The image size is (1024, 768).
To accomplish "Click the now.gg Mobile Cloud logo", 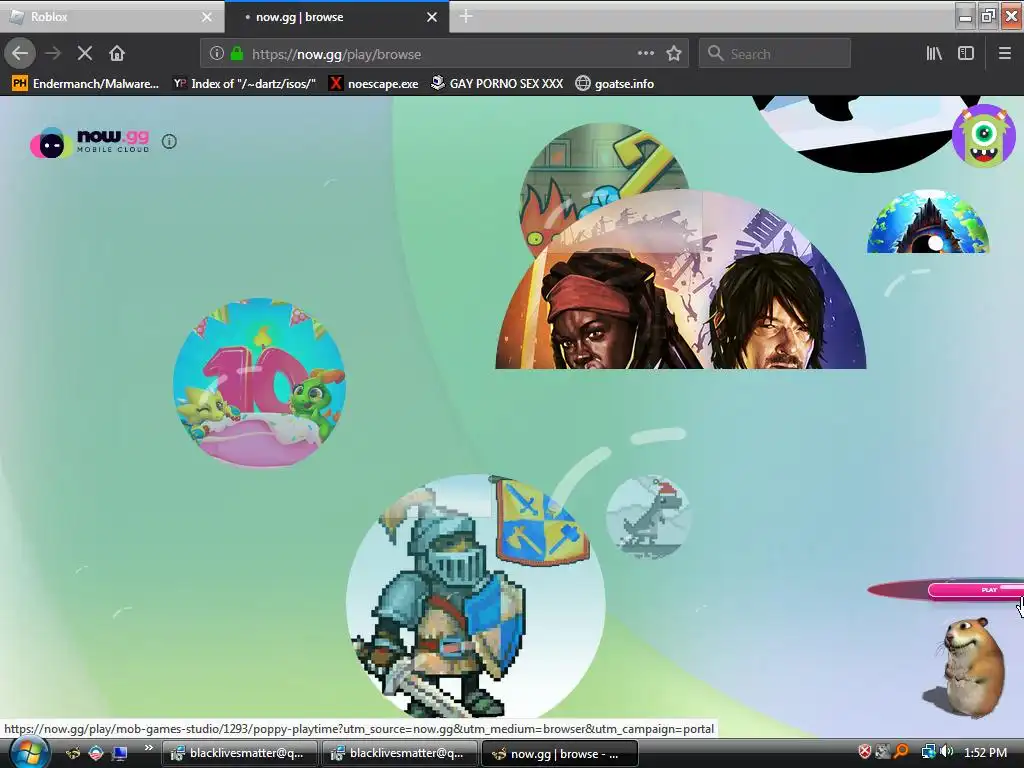I will coord(90,142).
